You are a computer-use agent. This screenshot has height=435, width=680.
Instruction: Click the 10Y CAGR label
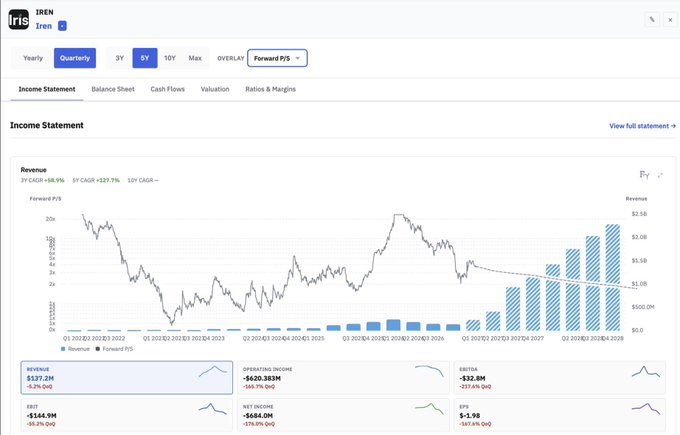point(140,180)
